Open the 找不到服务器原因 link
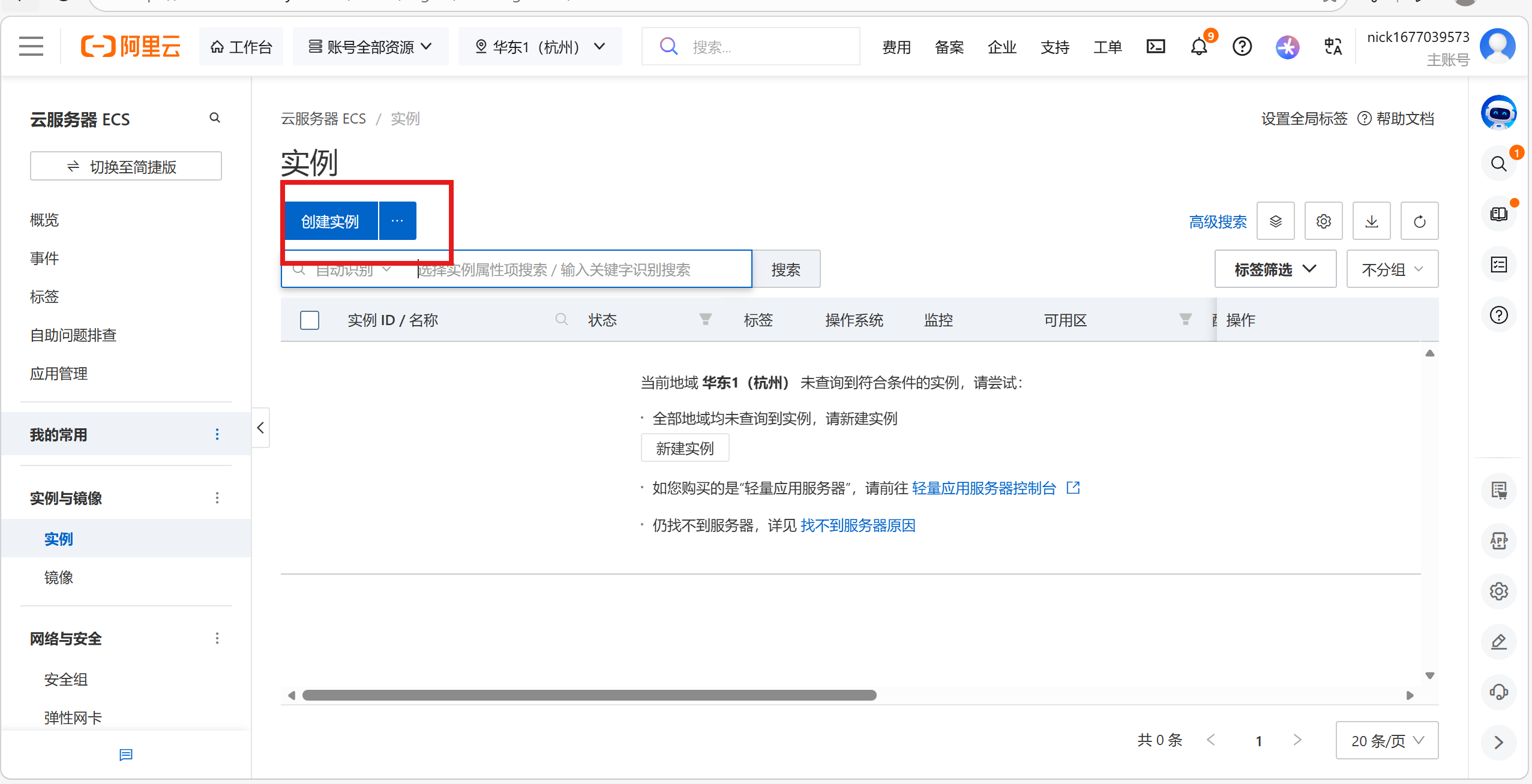Screen dimensions: 1532x784 [858, 525]
